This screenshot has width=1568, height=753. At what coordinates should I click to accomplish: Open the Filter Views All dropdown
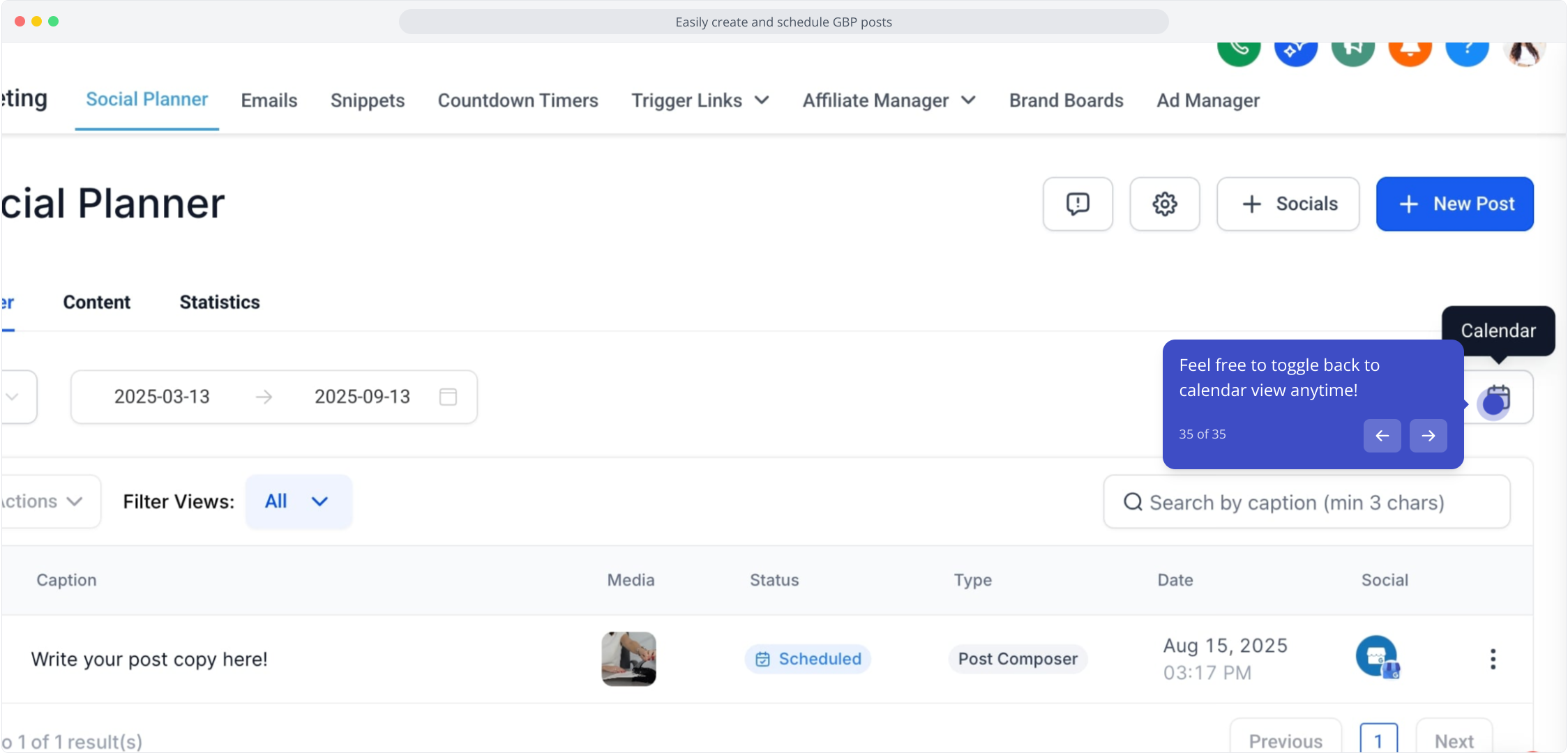pyautogui.click(x=299, y=501)
